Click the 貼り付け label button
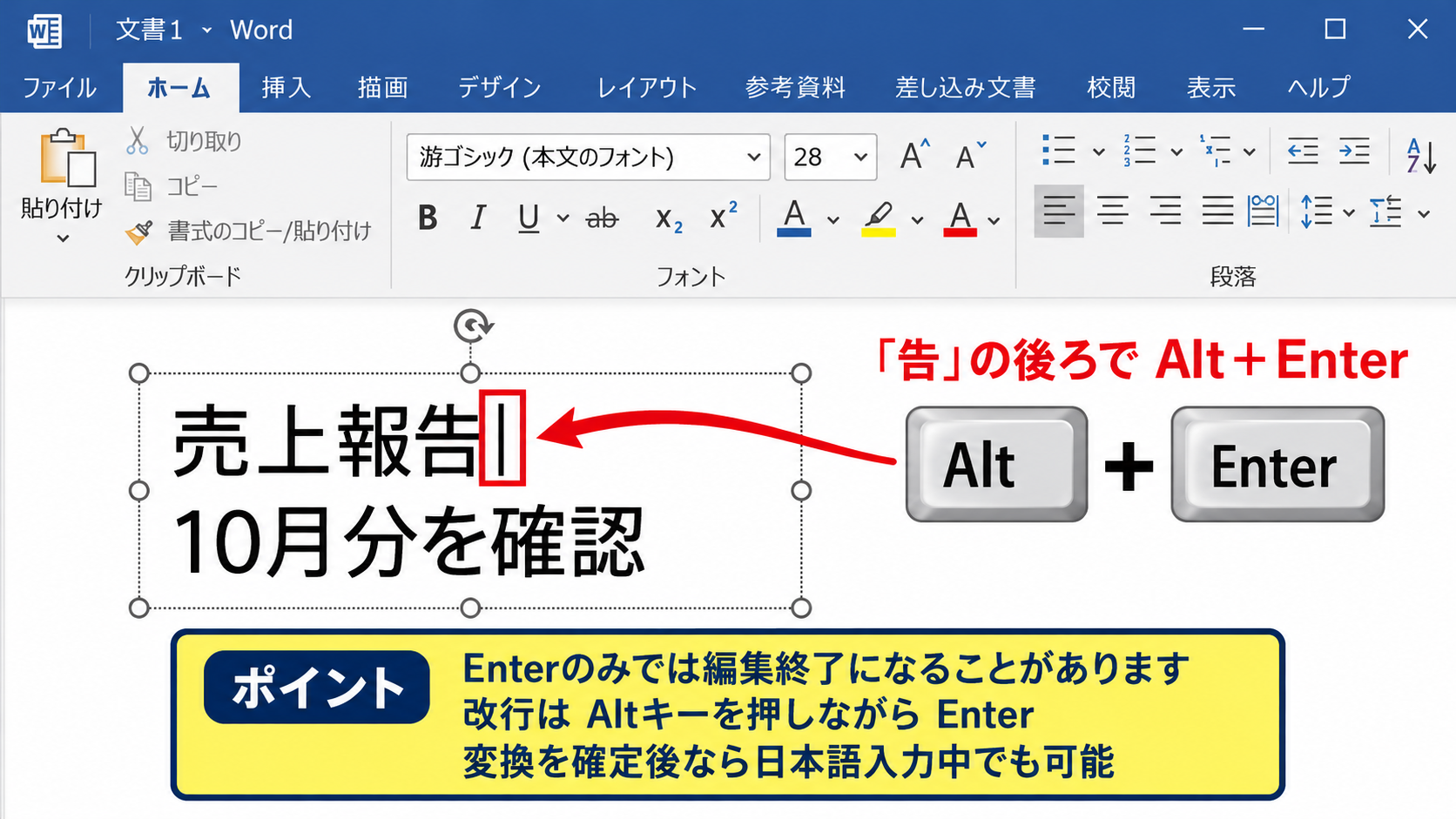This screenshot has height=819, width=1456. click(62, 209)
